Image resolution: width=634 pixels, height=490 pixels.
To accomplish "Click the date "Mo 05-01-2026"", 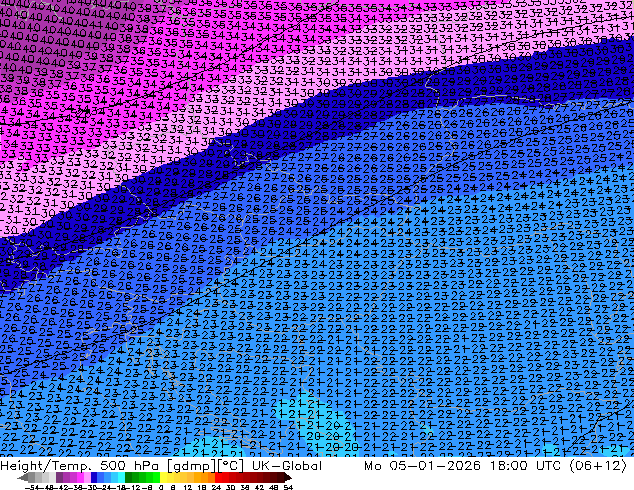I will 423,465.
